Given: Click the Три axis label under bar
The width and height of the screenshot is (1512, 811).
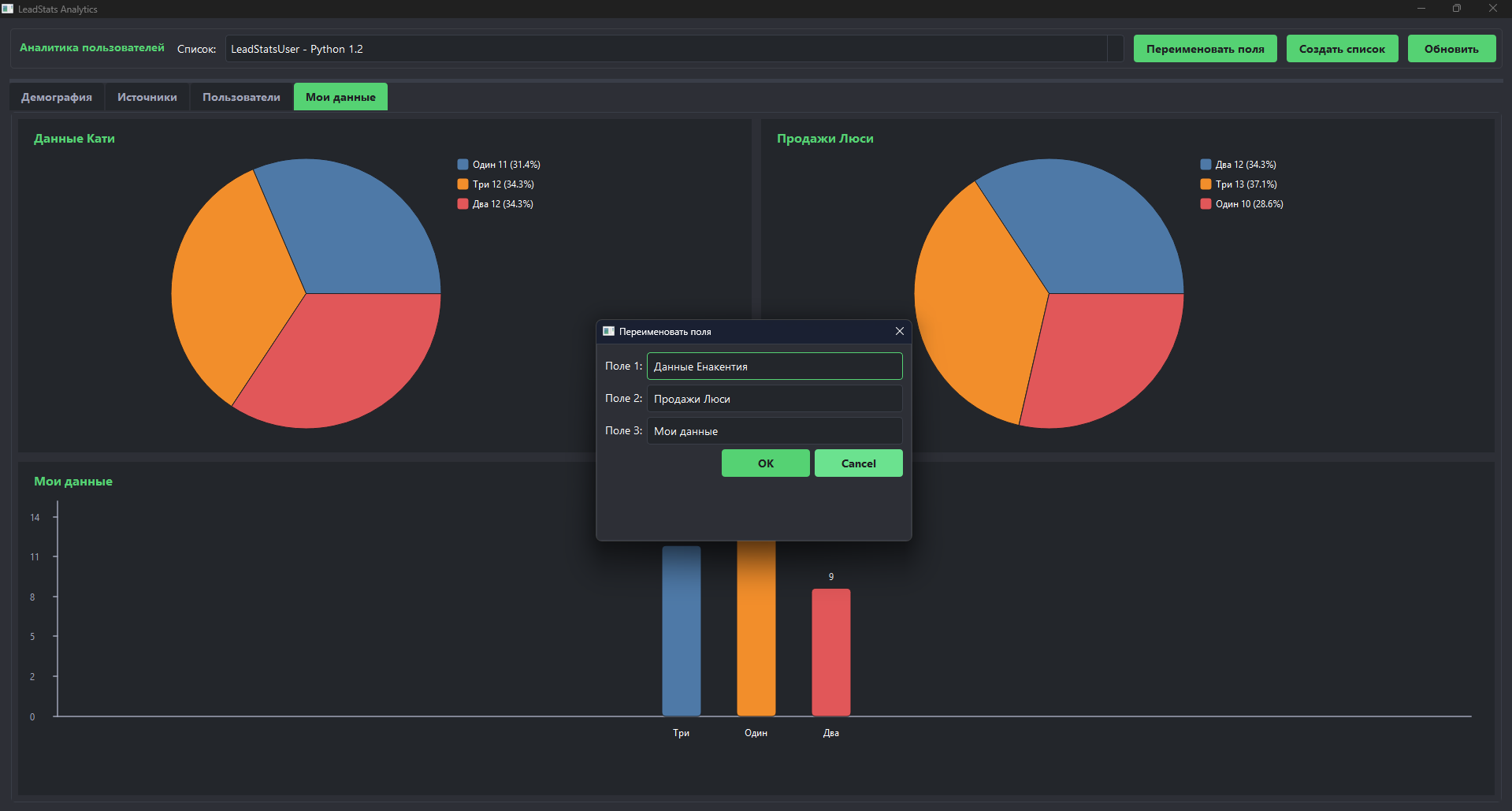Looking at the screenshot, I should pos(681,733).
